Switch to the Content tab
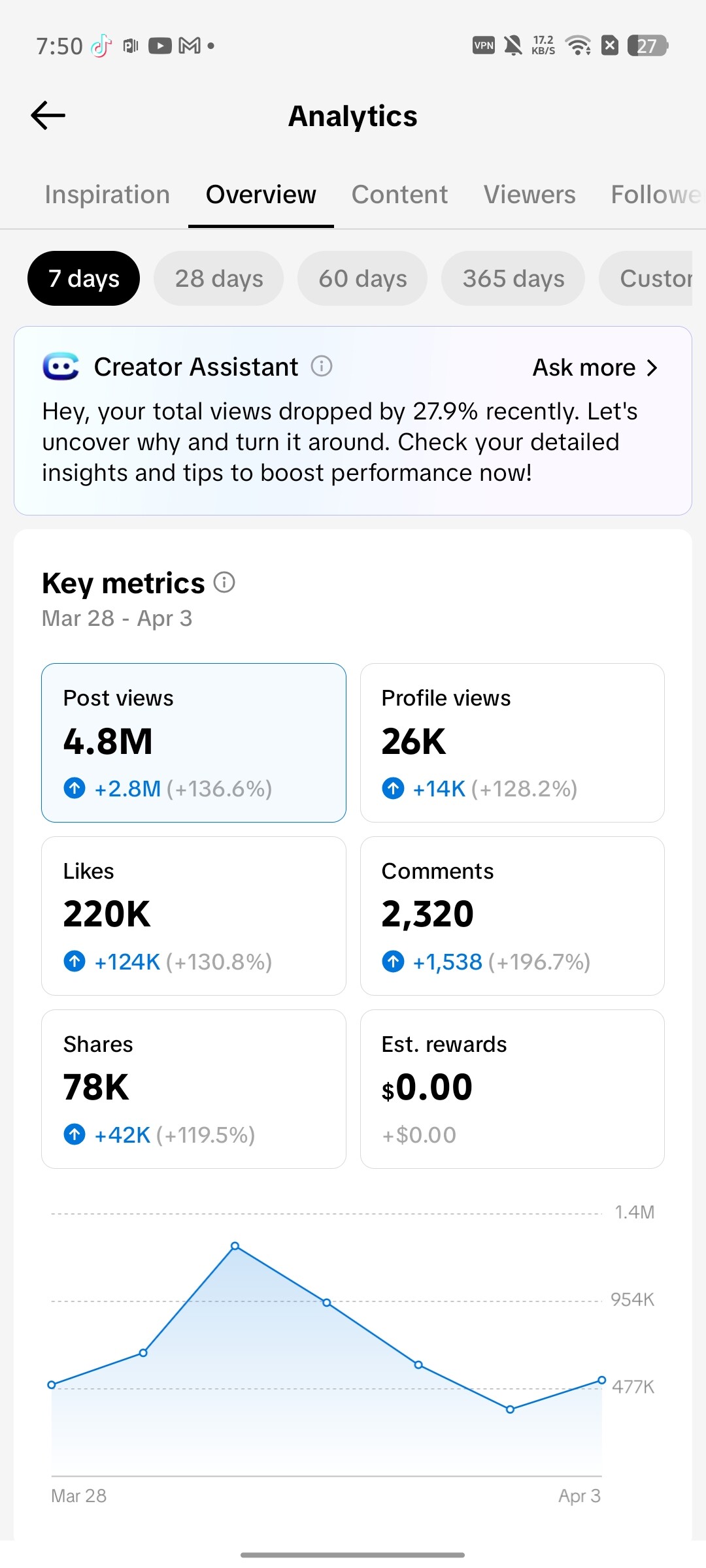Screen dimensions: 706x1568 pyautogui.click(x=399, y=195)
